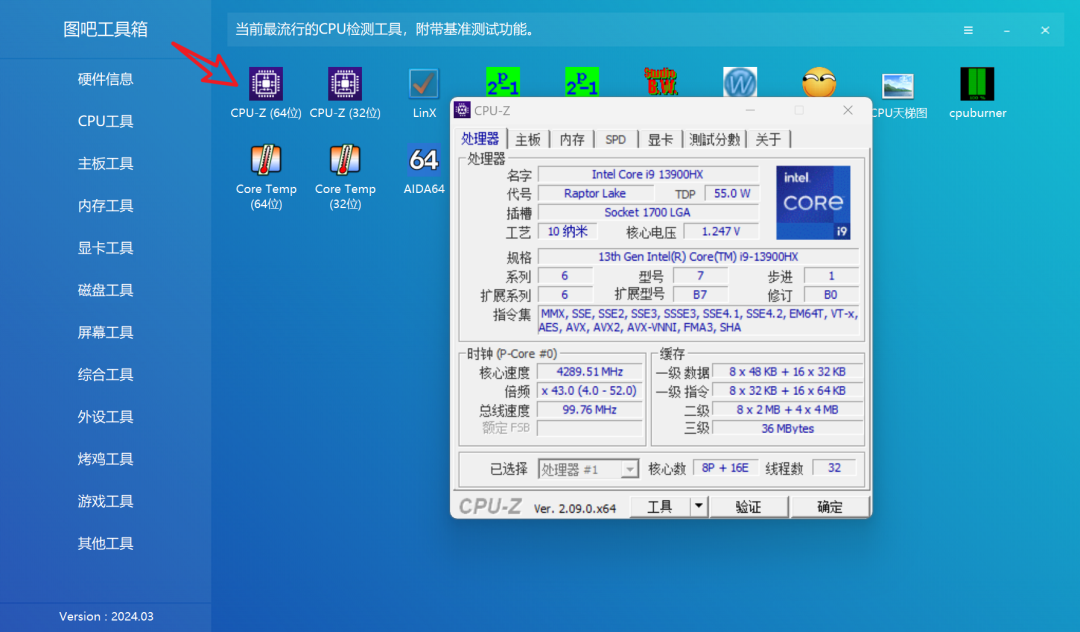
Task: Click the instruction set list starting MMX, SSE
Action: tap(699, 321)
